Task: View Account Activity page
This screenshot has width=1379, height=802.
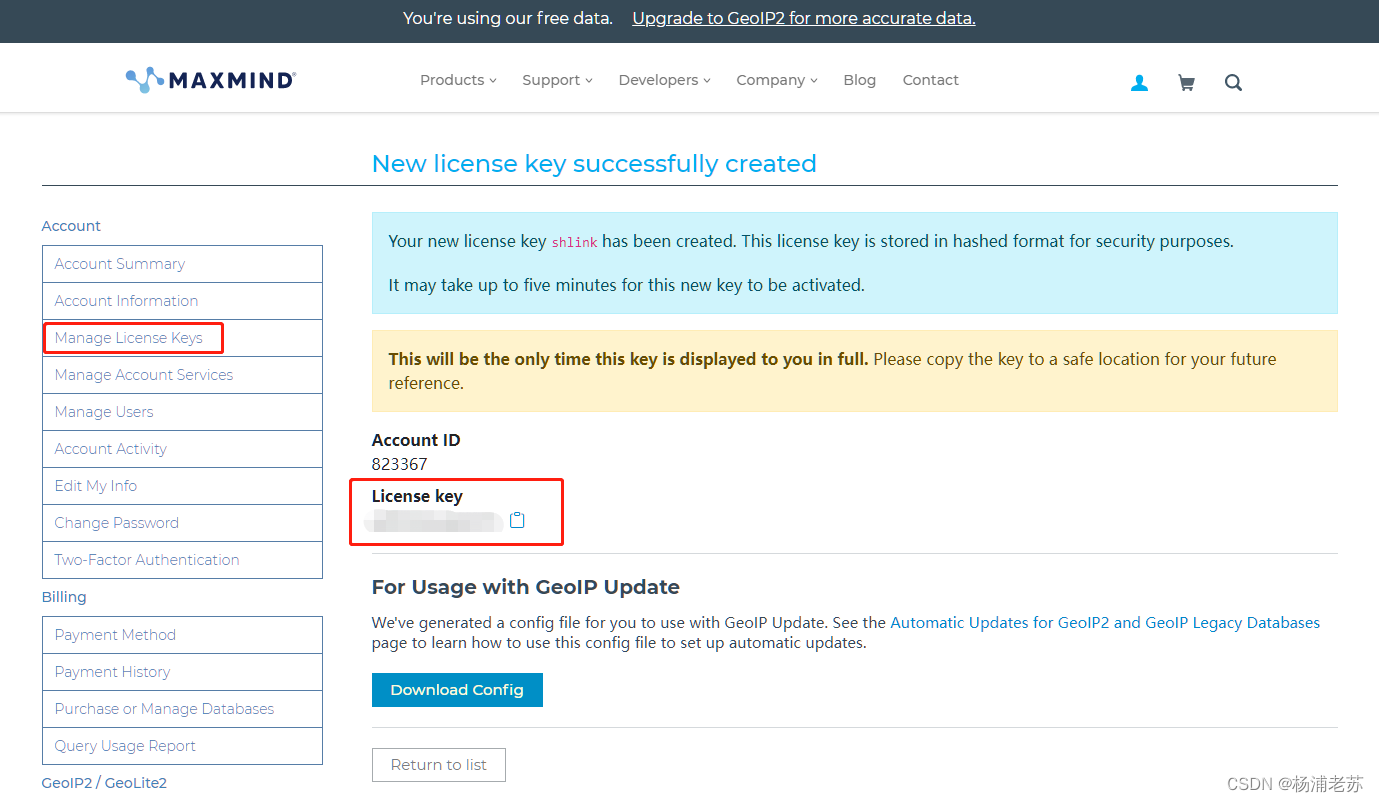Action: [x=182, y=449]
